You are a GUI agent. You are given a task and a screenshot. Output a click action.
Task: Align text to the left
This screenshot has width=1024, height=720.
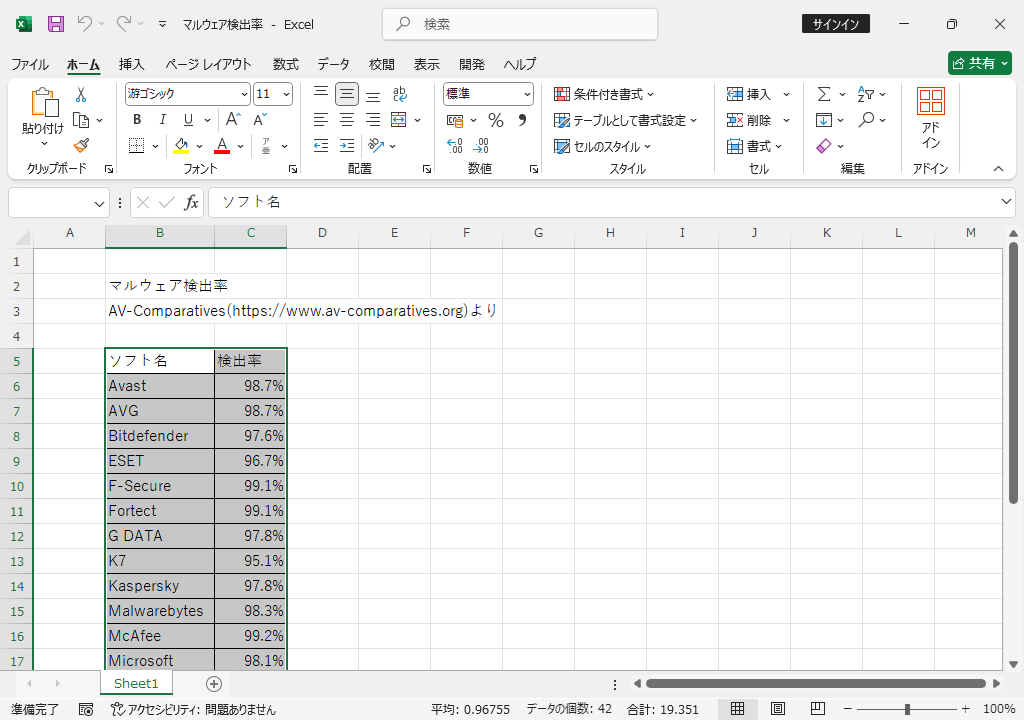click(x=321, y=120)
